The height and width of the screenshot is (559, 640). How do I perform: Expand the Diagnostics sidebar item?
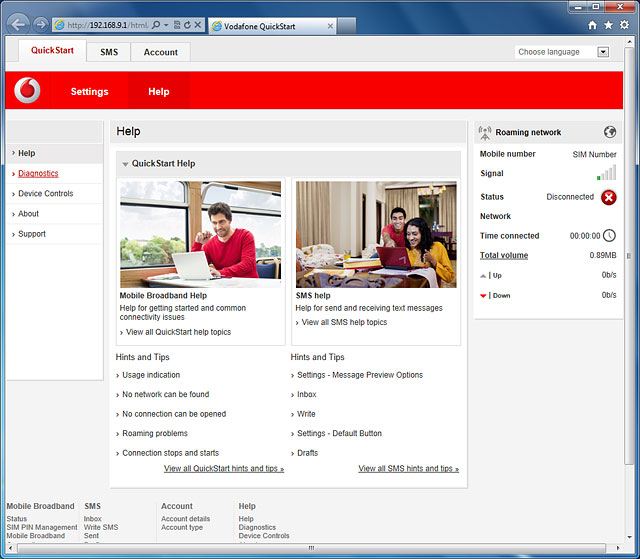pos(38,174)
